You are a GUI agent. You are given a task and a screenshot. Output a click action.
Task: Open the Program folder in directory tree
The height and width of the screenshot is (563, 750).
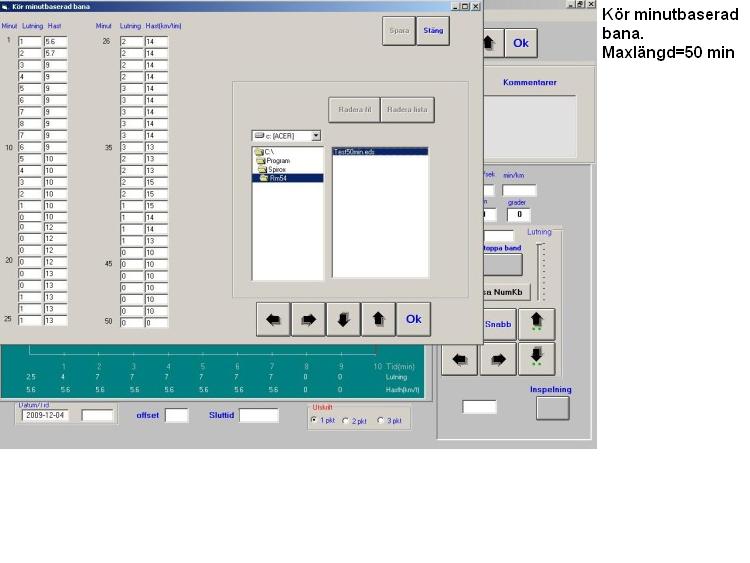tap(277, 160)
